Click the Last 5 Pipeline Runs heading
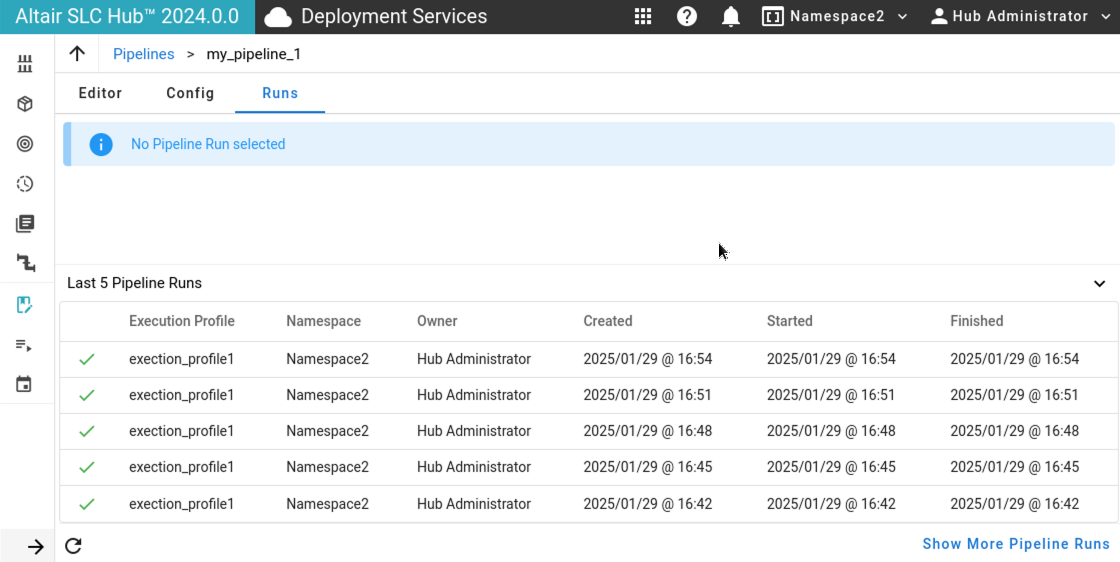Image resolution: width=1120 pixels, height=562 pixels. point(134,283)
